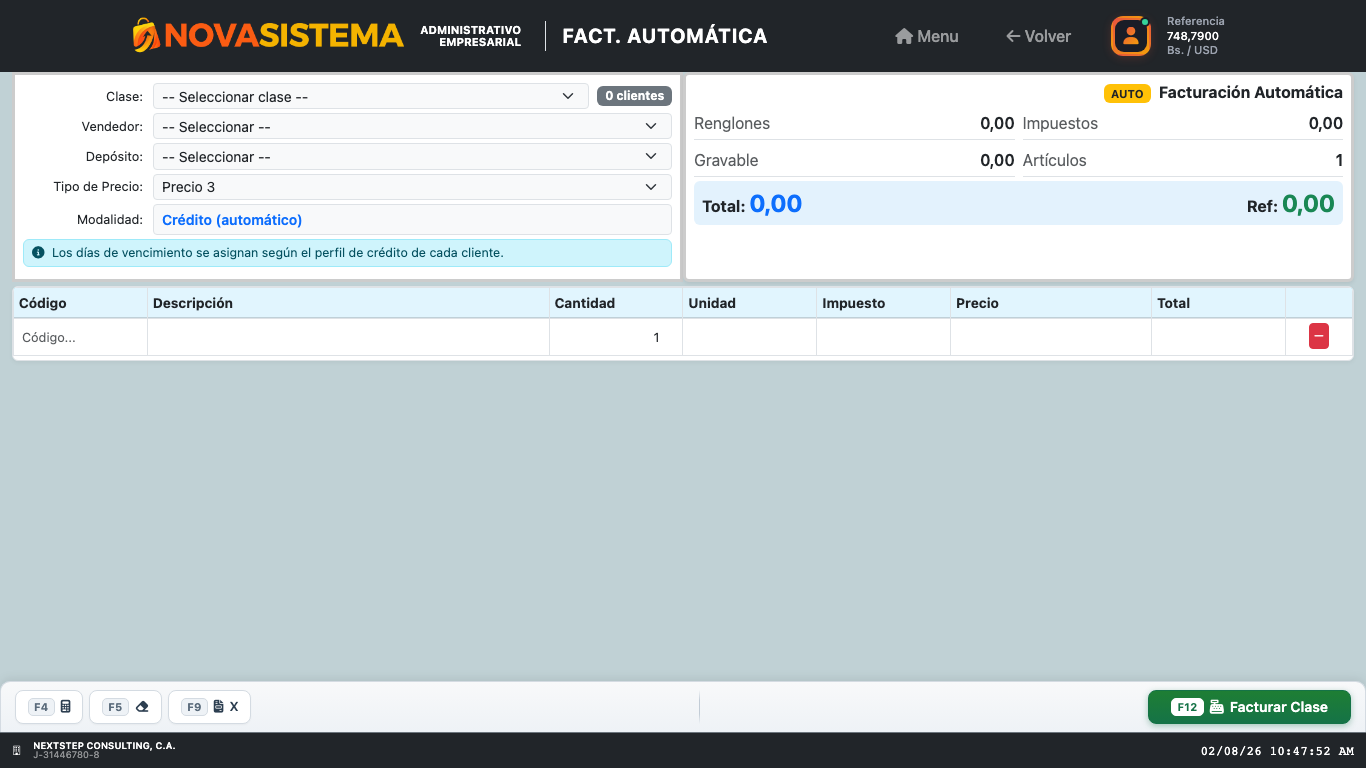Click the Código input field
This screenshot has width=1366, height=768.
coord(80,337)
